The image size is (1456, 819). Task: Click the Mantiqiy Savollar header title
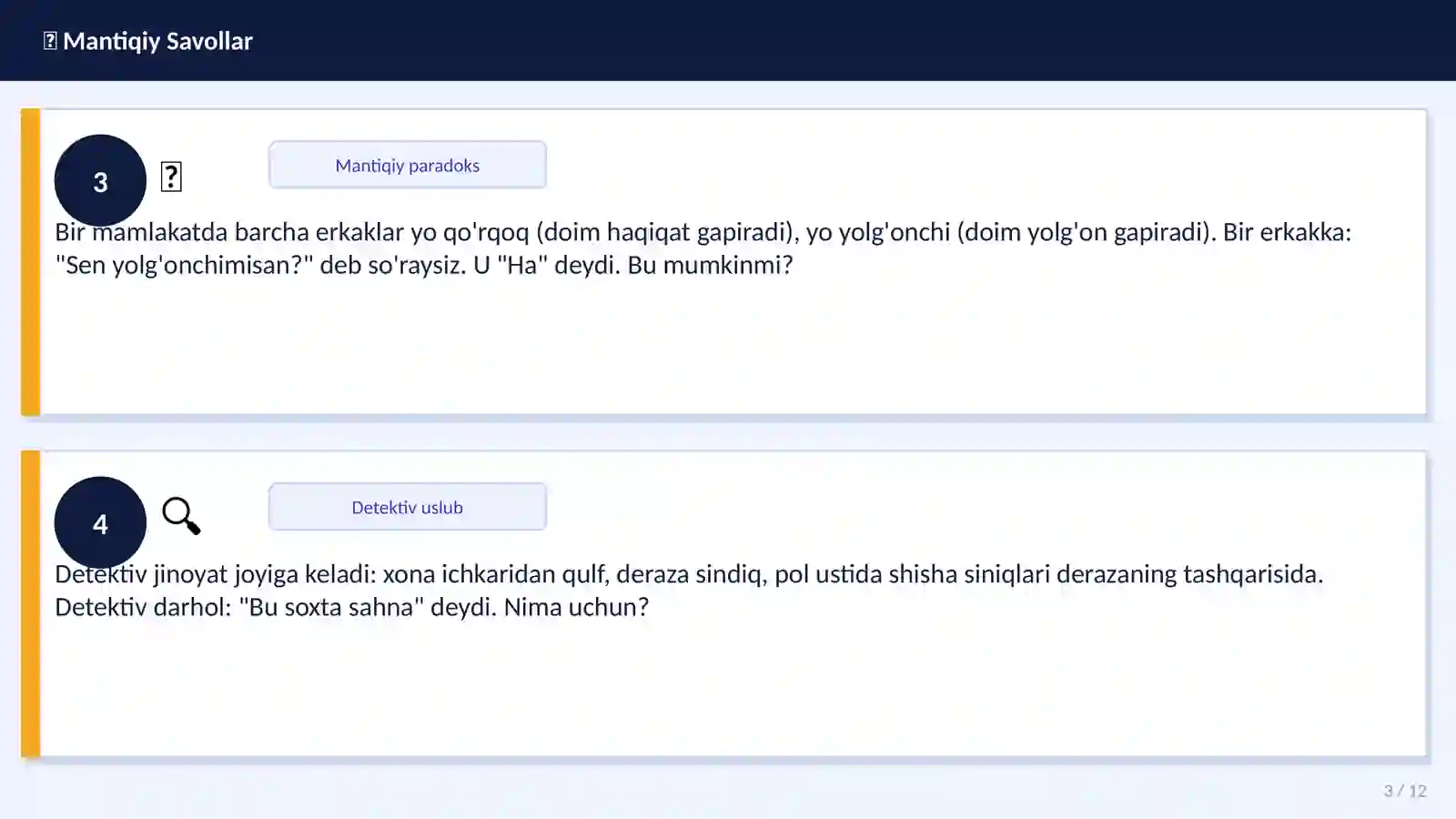tap(157, 41)
